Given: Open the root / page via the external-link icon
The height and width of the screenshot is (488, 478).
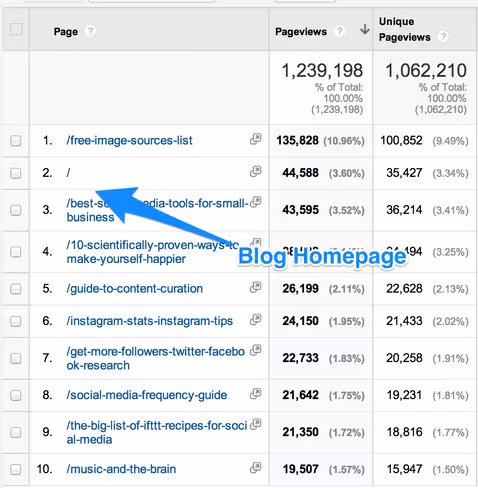Looking at the screenshot, I should click(255, 171).
